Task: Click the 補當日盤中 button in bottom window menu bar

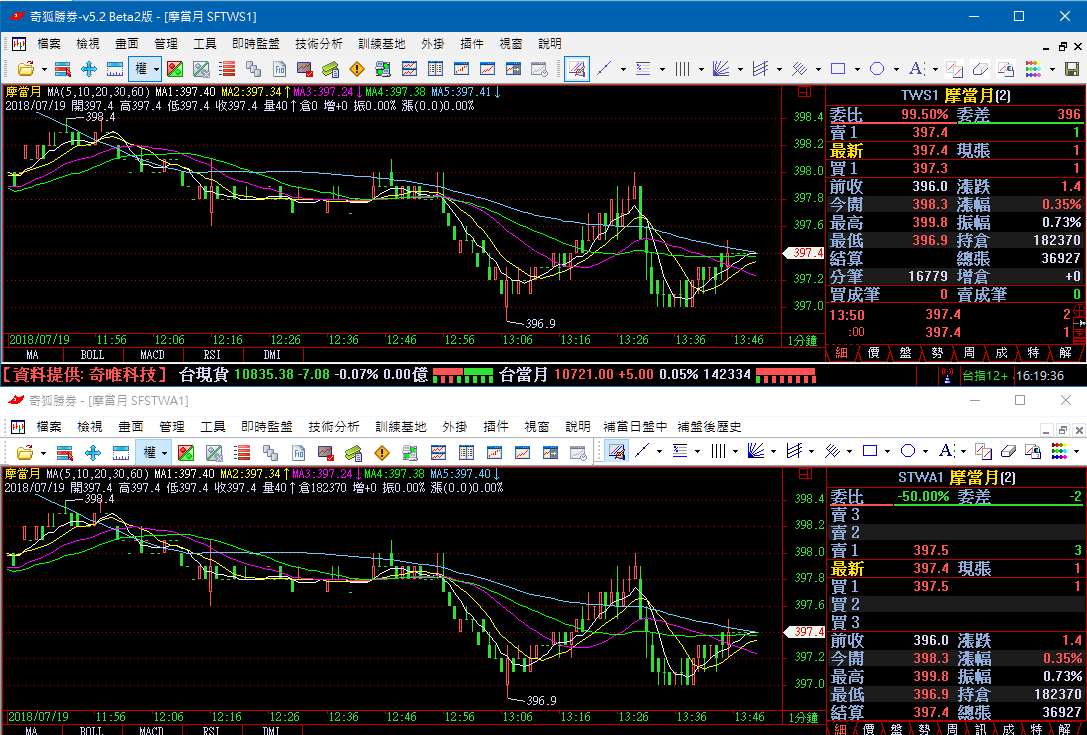Action: (x=634, y=426)
